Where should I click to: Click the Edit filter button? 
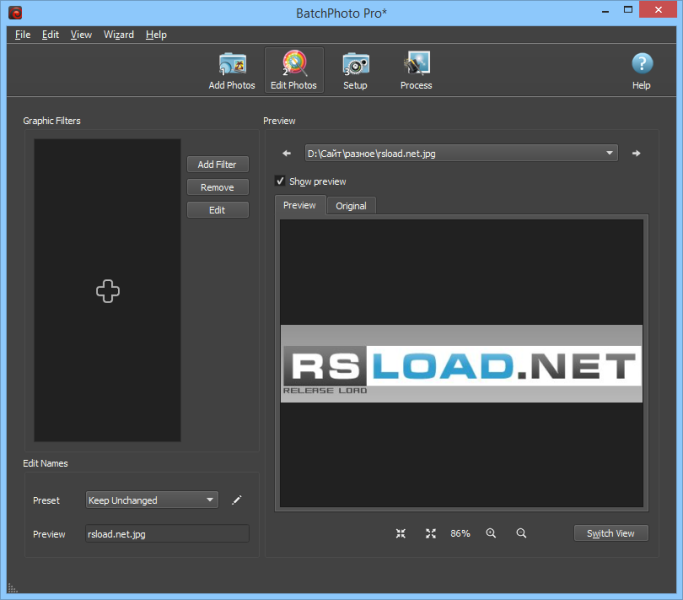pos(217,210)
